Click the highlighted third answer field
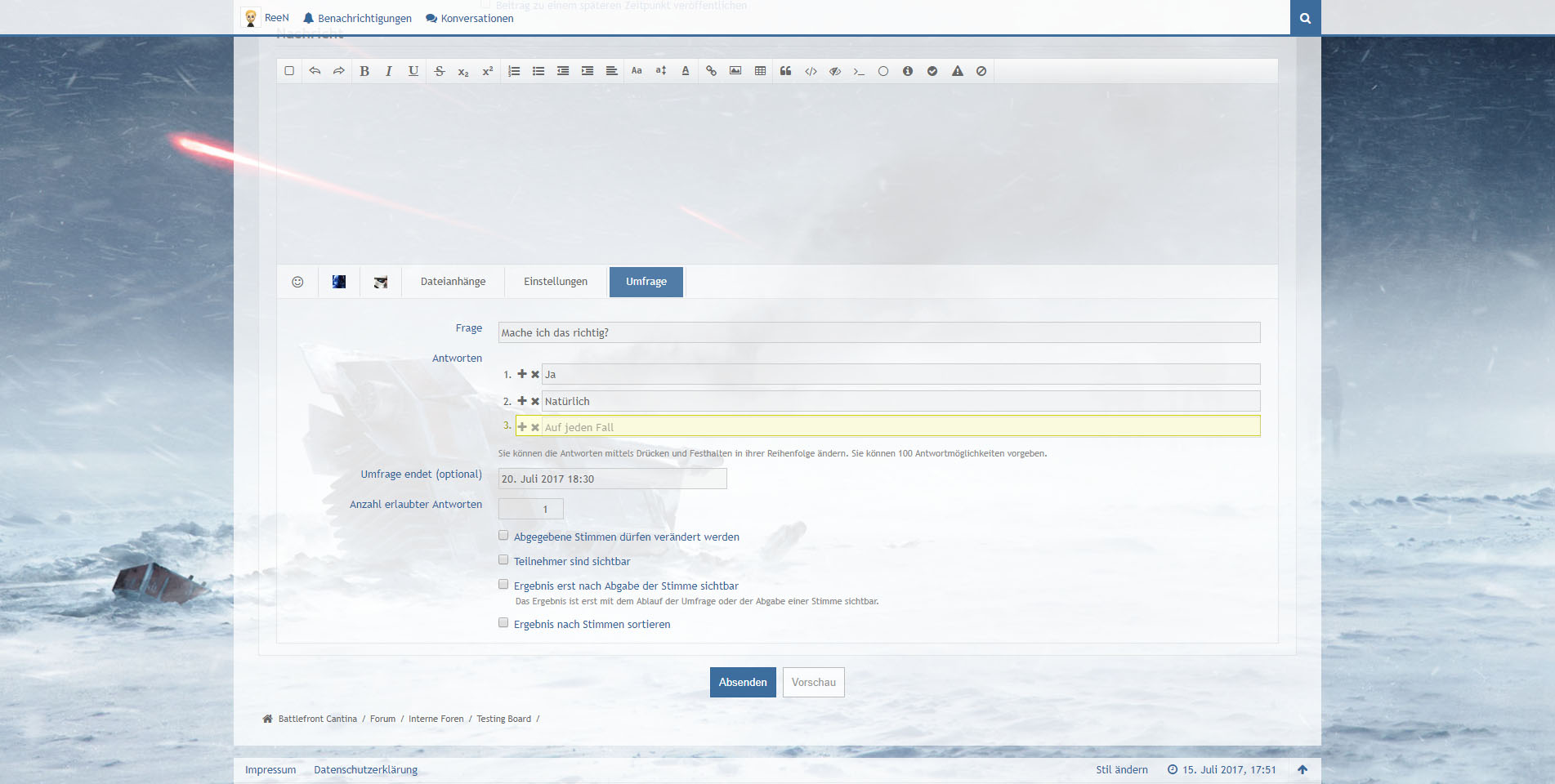The height and width of the screenshot is (784, 1555). [901, 426]
